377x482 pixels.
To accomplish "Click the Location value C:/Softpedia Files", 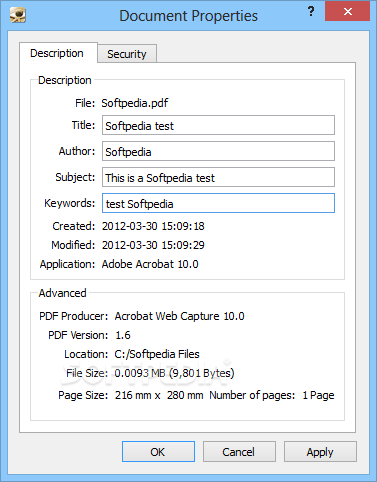I will point(157,354).
